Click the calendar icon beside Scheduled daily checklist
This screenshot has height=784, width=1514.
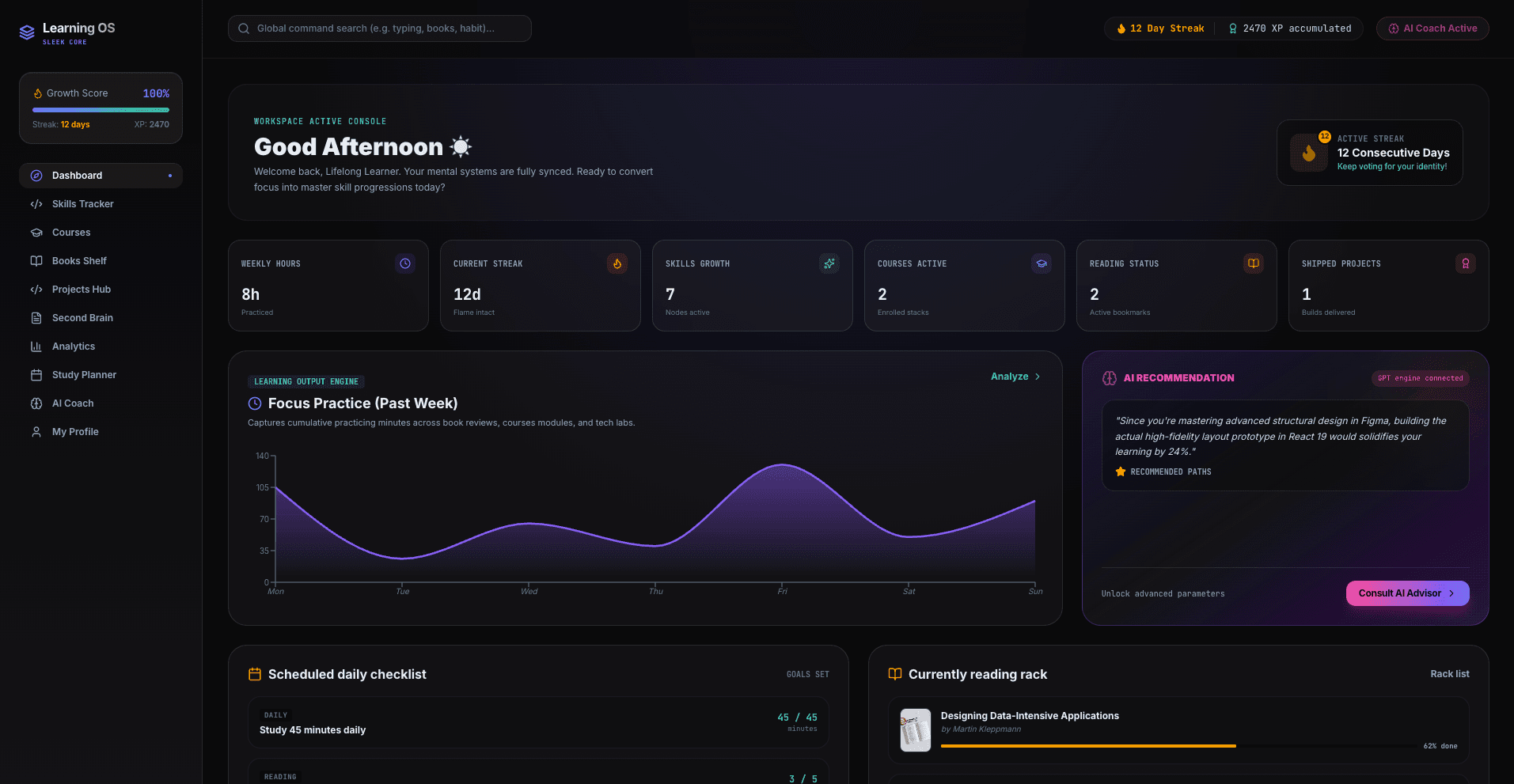click(255, 674)
